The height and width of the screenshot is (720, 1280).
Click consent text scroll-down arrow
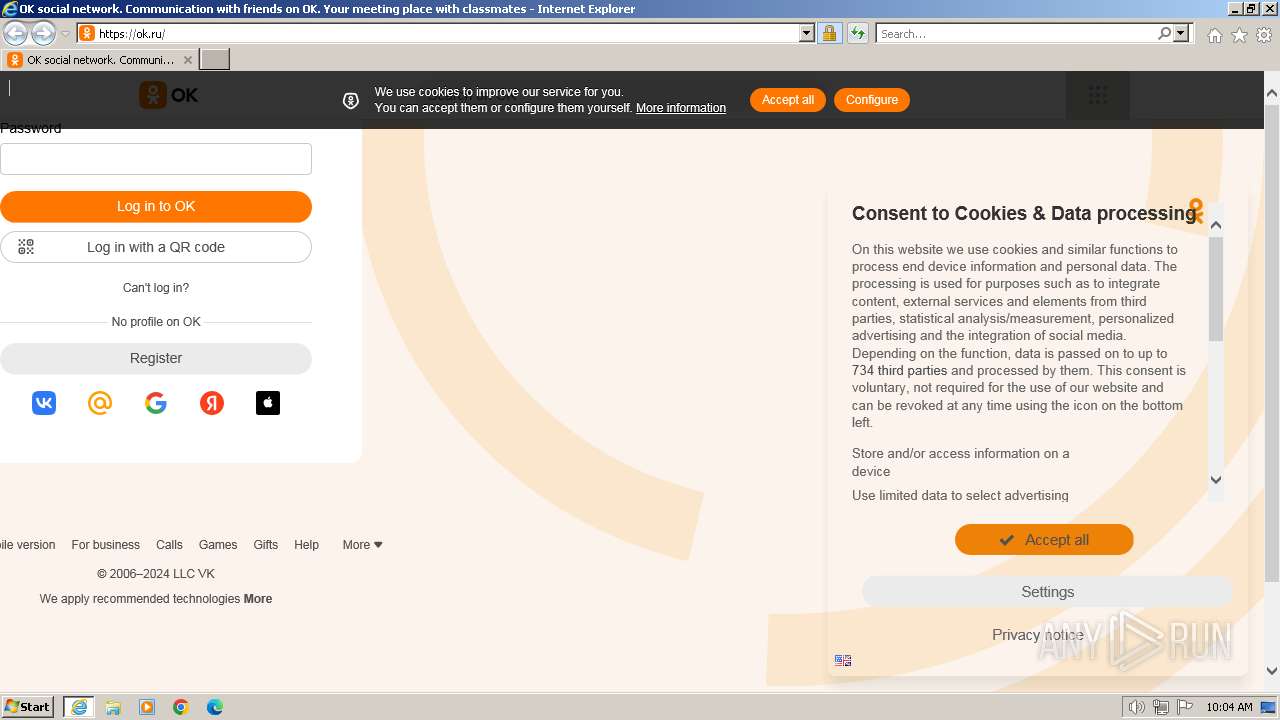coord(1216,480)
